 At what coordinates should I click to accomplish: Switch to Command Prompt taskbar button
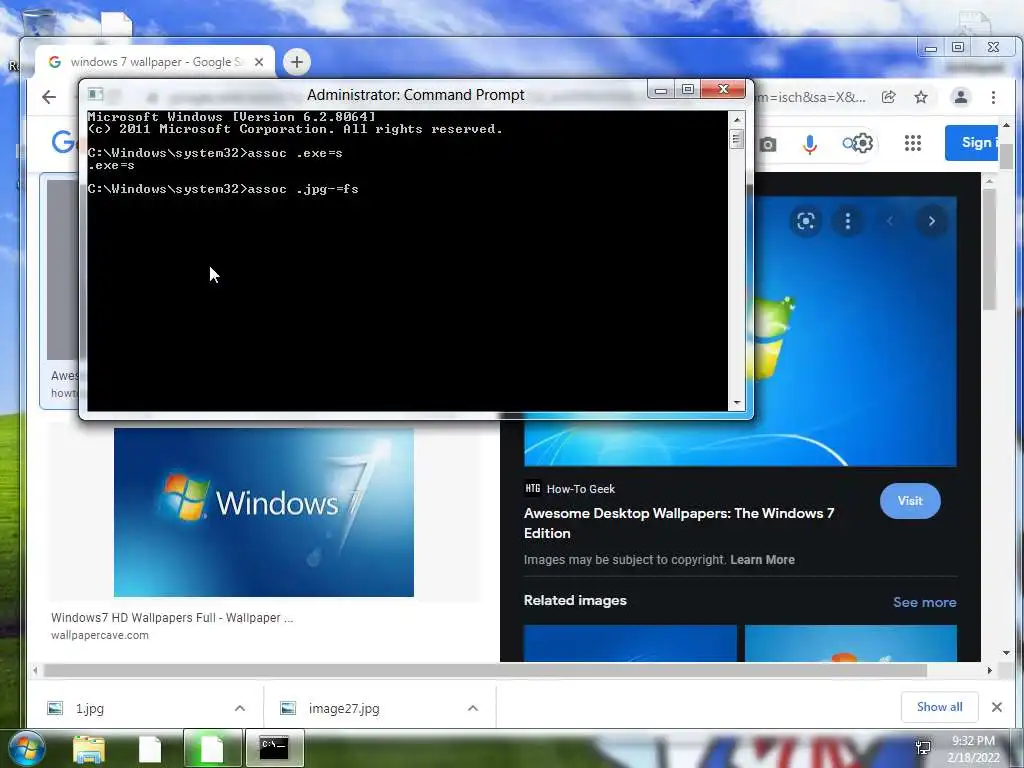click(x=274, y=748)
